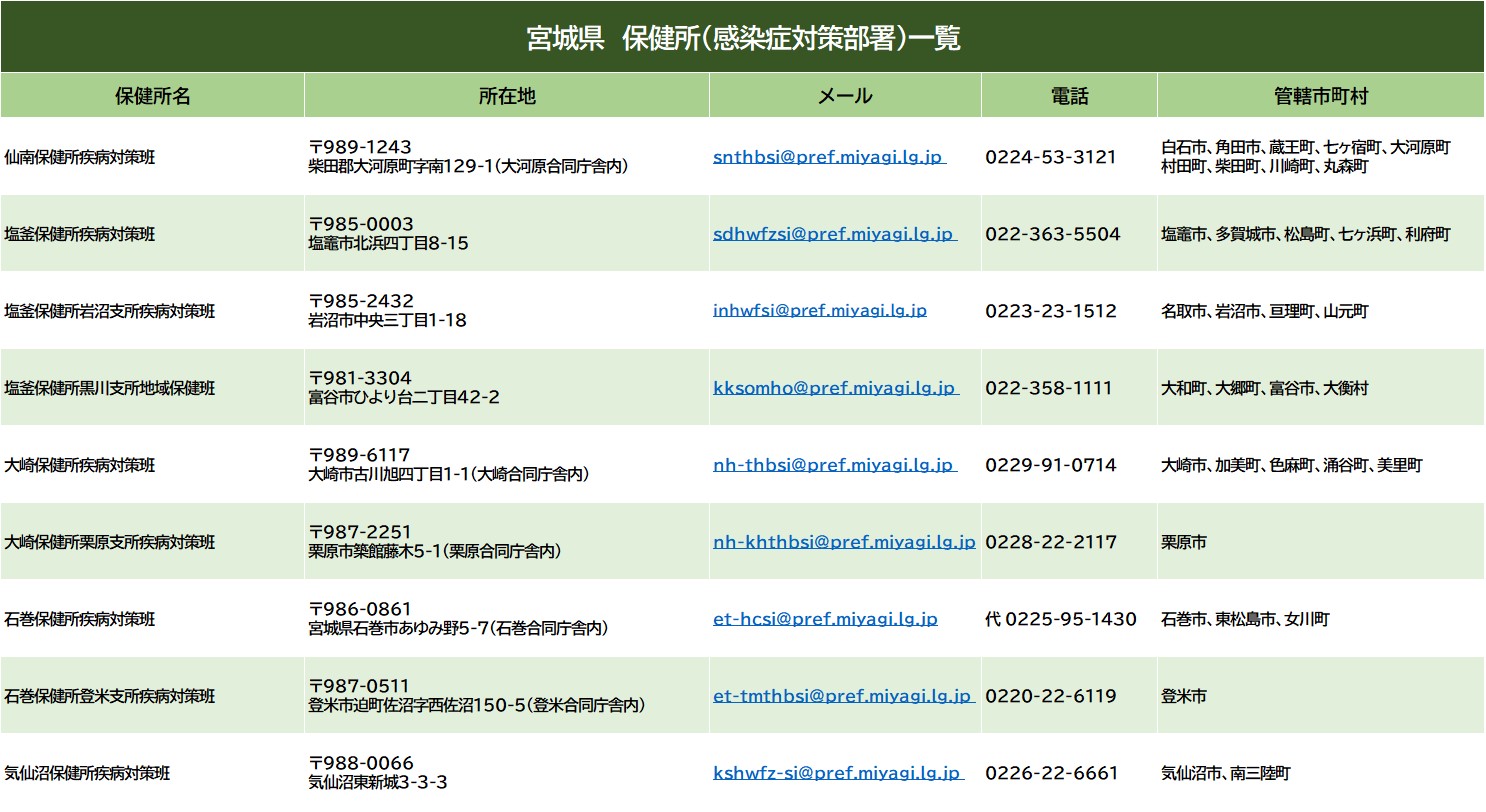Select the 石巻保健所疾病対策班 cell
This screenshot has height=812, width=1486.
click(152, 619)
